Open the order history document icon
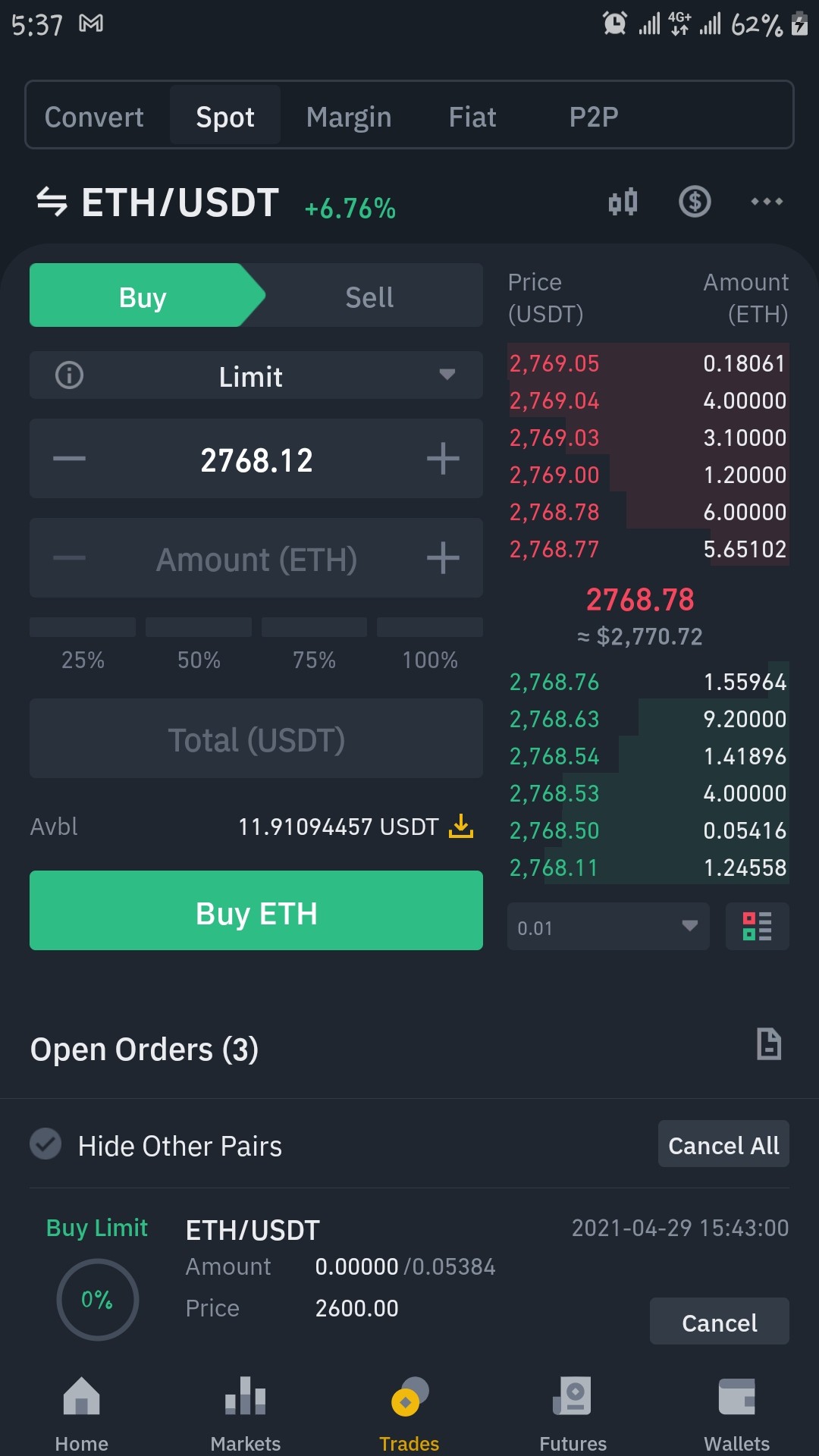This screenshot has width=819, height=1456. 769,1044
